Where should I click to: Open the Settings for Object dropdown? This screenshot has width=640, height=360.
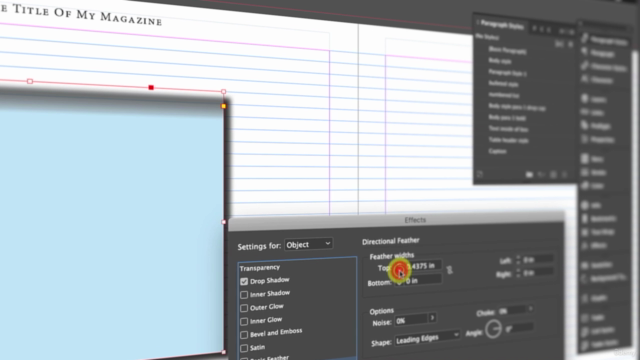[x=309, y=244]
